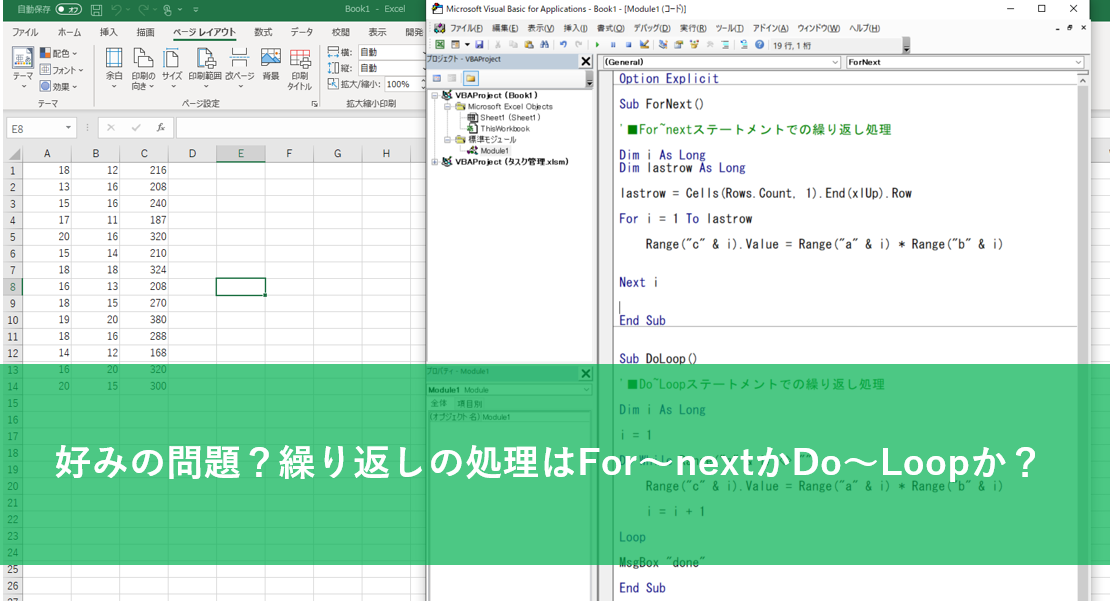Open the デバッグ(D) menu in VBA editor
The image size is (1110, 601).
pyautogui.click(x=651, y=28)
